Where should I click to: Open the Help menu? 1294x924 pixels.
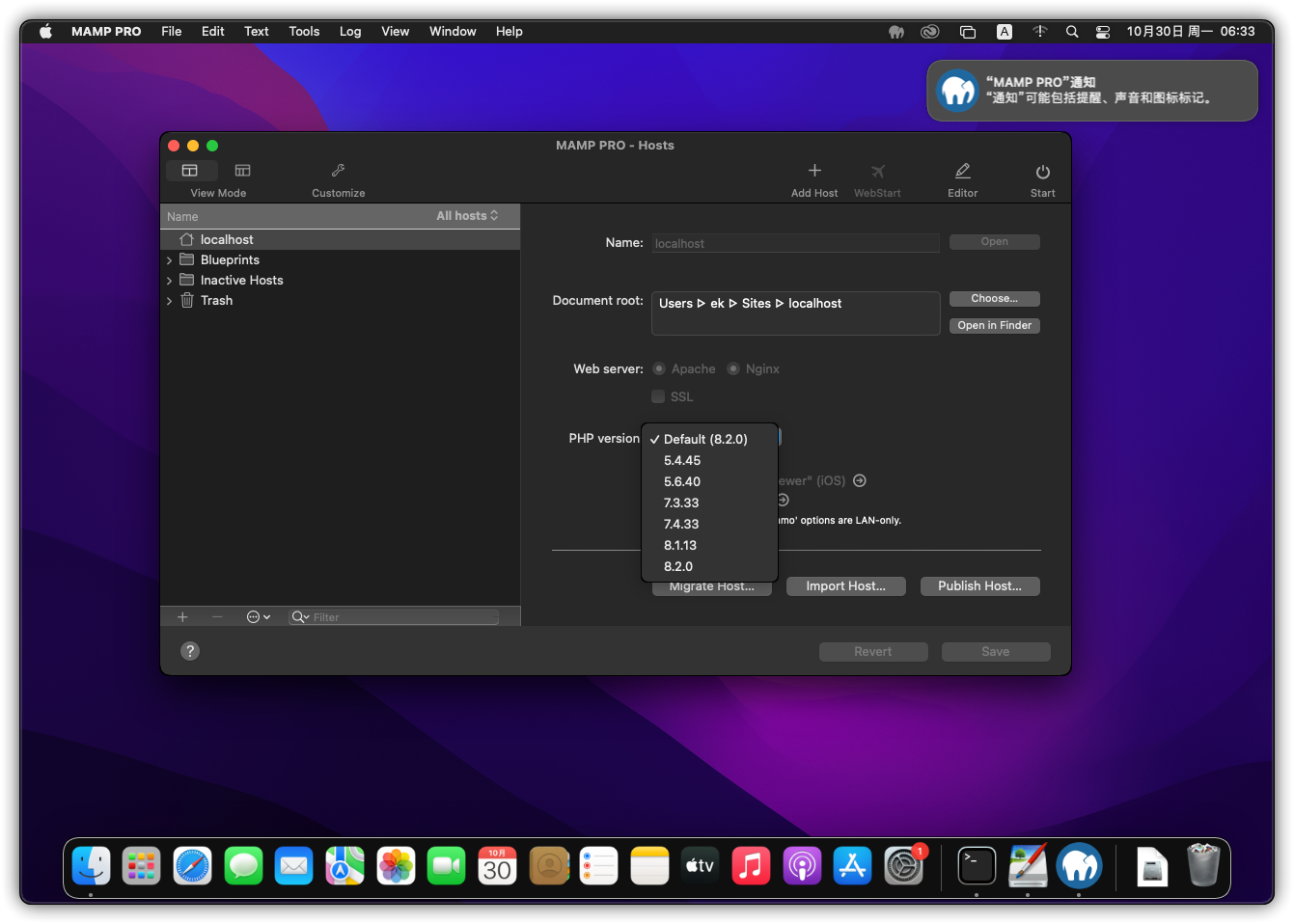click(509, 32)
